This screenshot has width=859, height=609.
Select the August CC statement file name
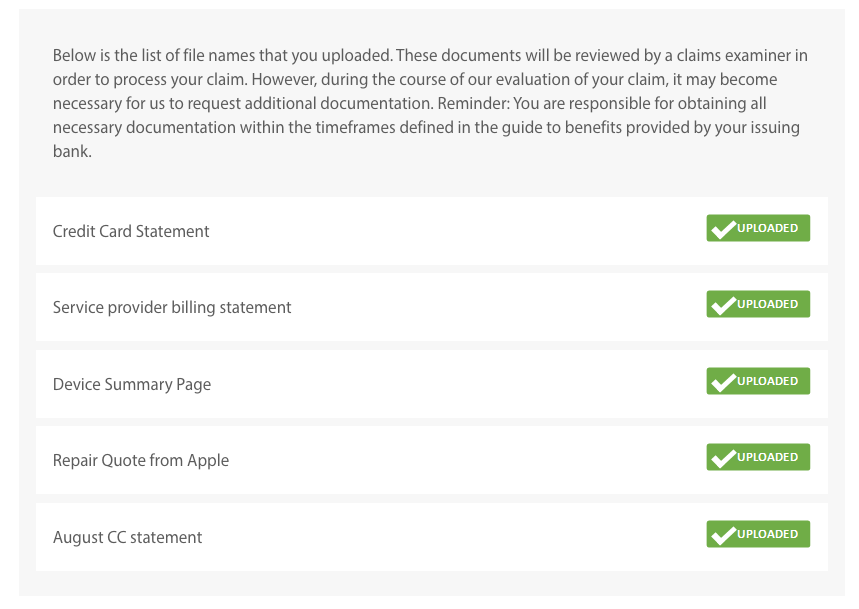click(127, 537)
